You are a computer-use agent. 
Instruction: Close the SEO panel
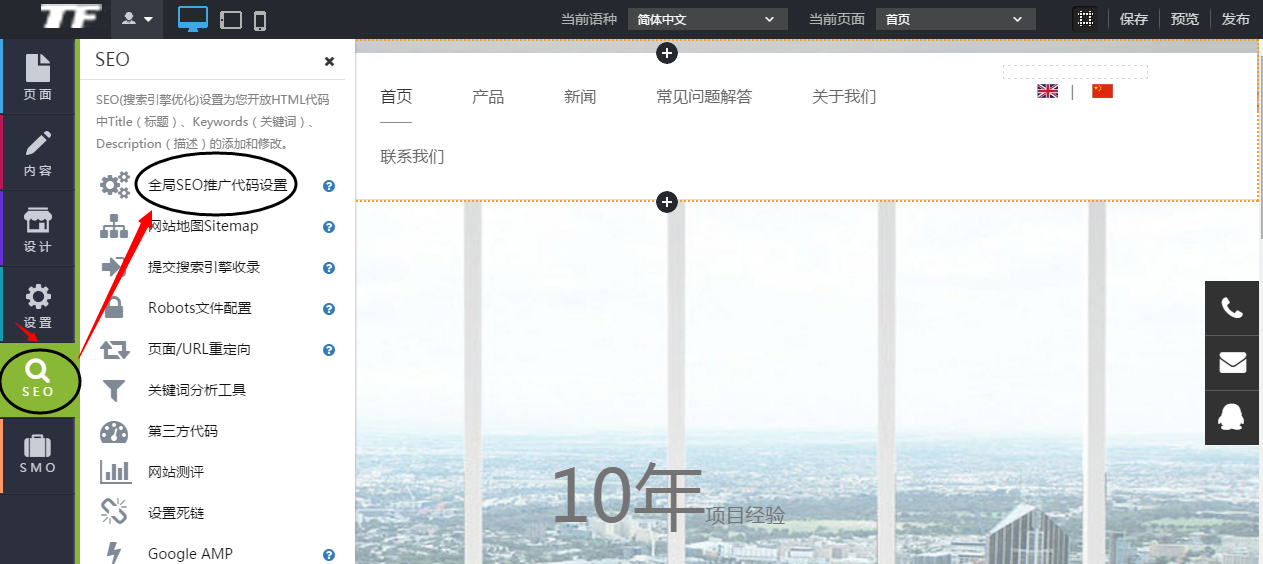click(329, 61)
